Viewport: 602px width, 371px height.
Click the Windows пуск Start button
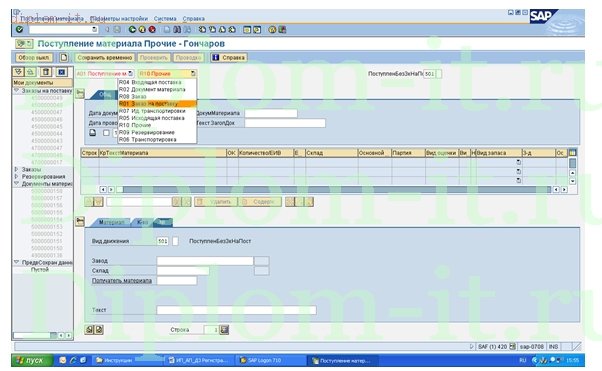[x=33, y=360]
